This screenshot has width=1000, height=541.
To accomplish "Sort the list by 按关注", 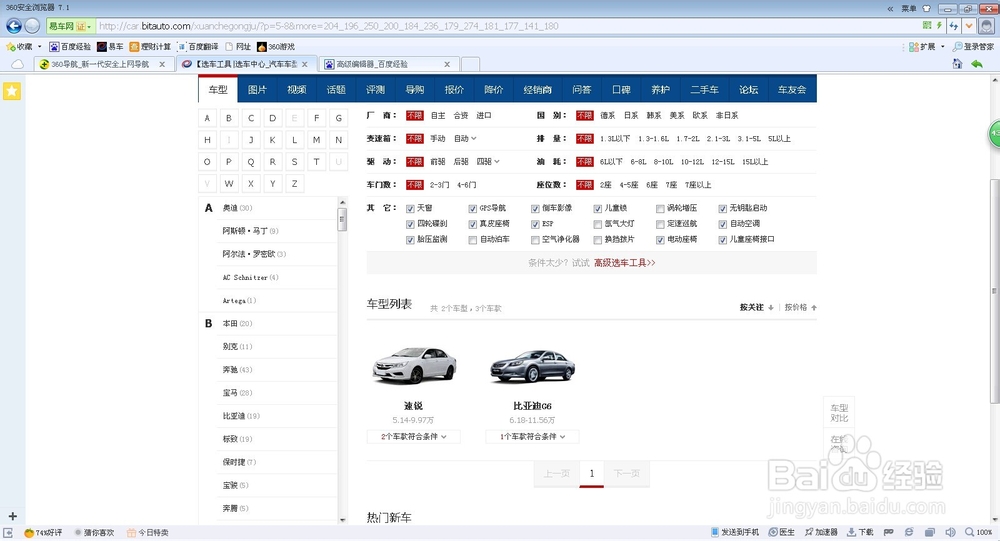I will 756,308.
